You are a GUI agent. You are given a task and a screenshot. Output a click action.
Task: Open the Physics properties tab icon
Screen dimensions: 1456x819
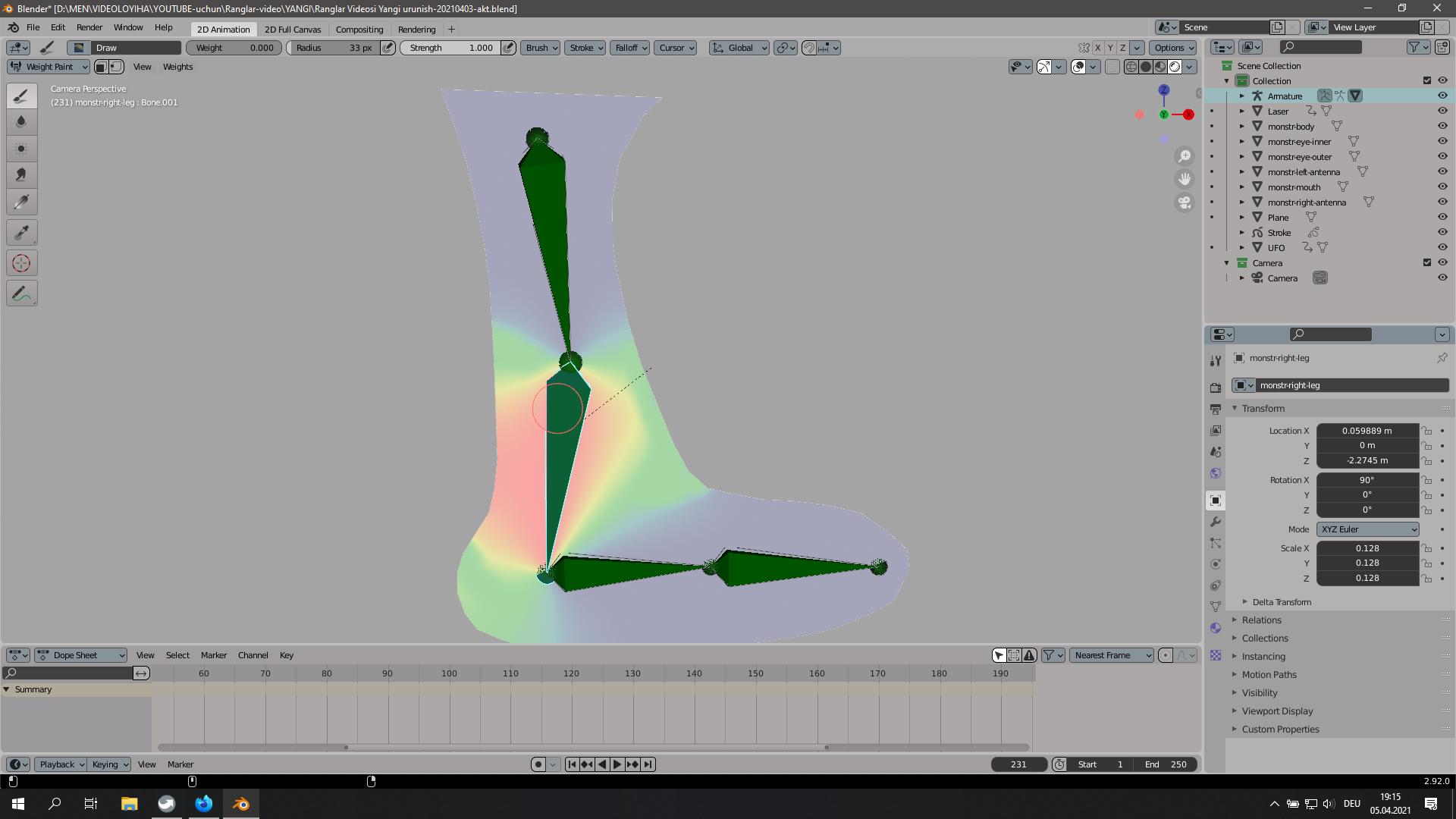pos(1216,564)
